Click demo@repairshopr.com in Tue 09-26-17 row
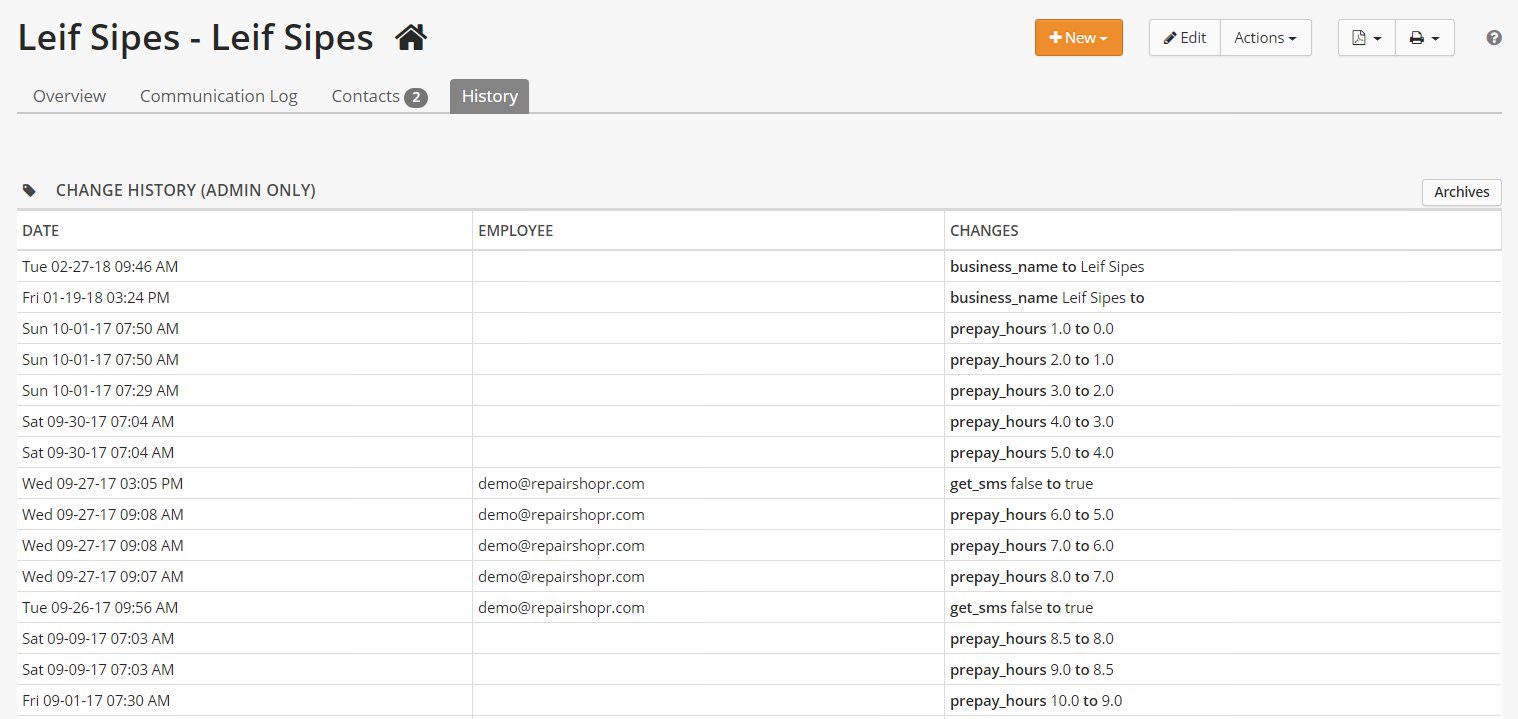Image resolution: width=1518 pixels, height=719 pixels. point(561,608)
